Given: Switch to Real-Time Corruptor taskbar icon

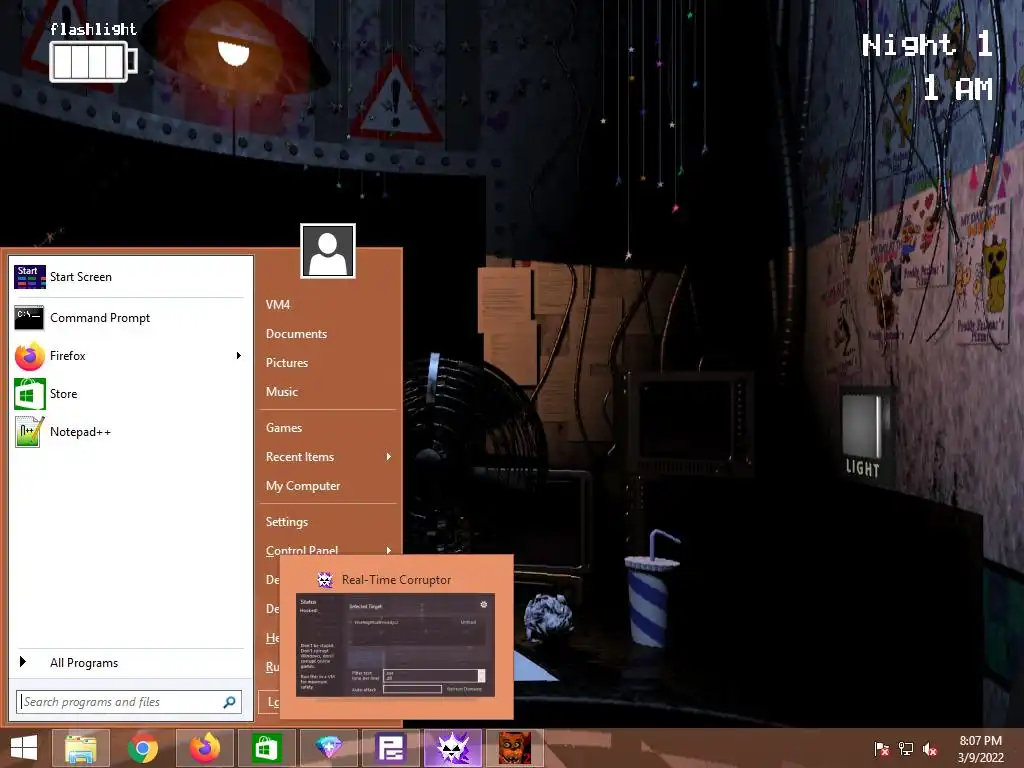Looking at the screenshot, I should tap(453, 748).
